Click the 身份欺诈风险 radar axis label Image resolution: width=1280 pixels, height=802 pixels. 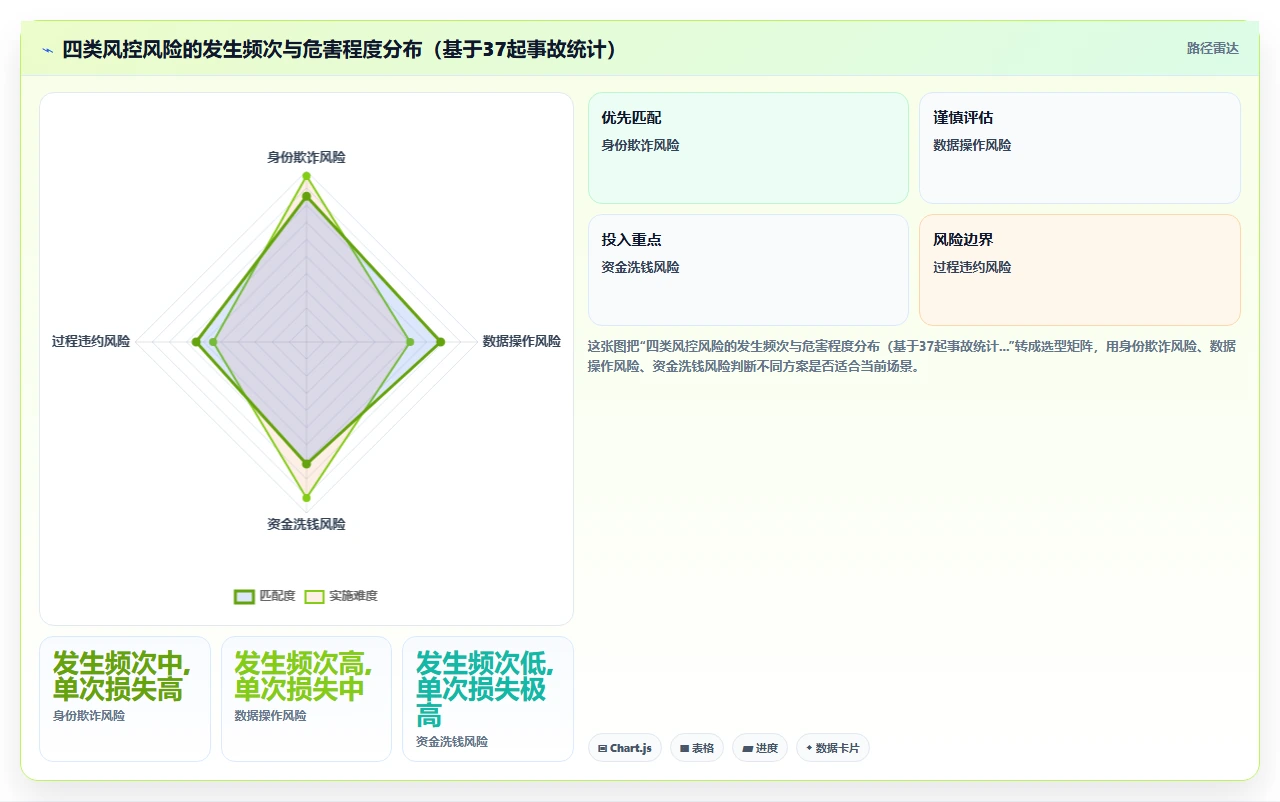pos(306,157)
